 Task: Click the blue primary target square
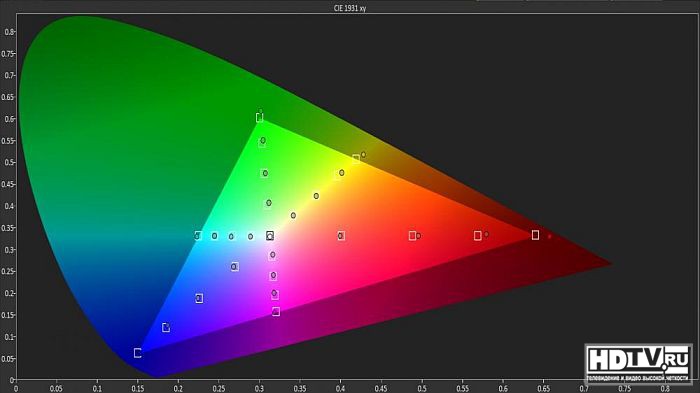138,353
